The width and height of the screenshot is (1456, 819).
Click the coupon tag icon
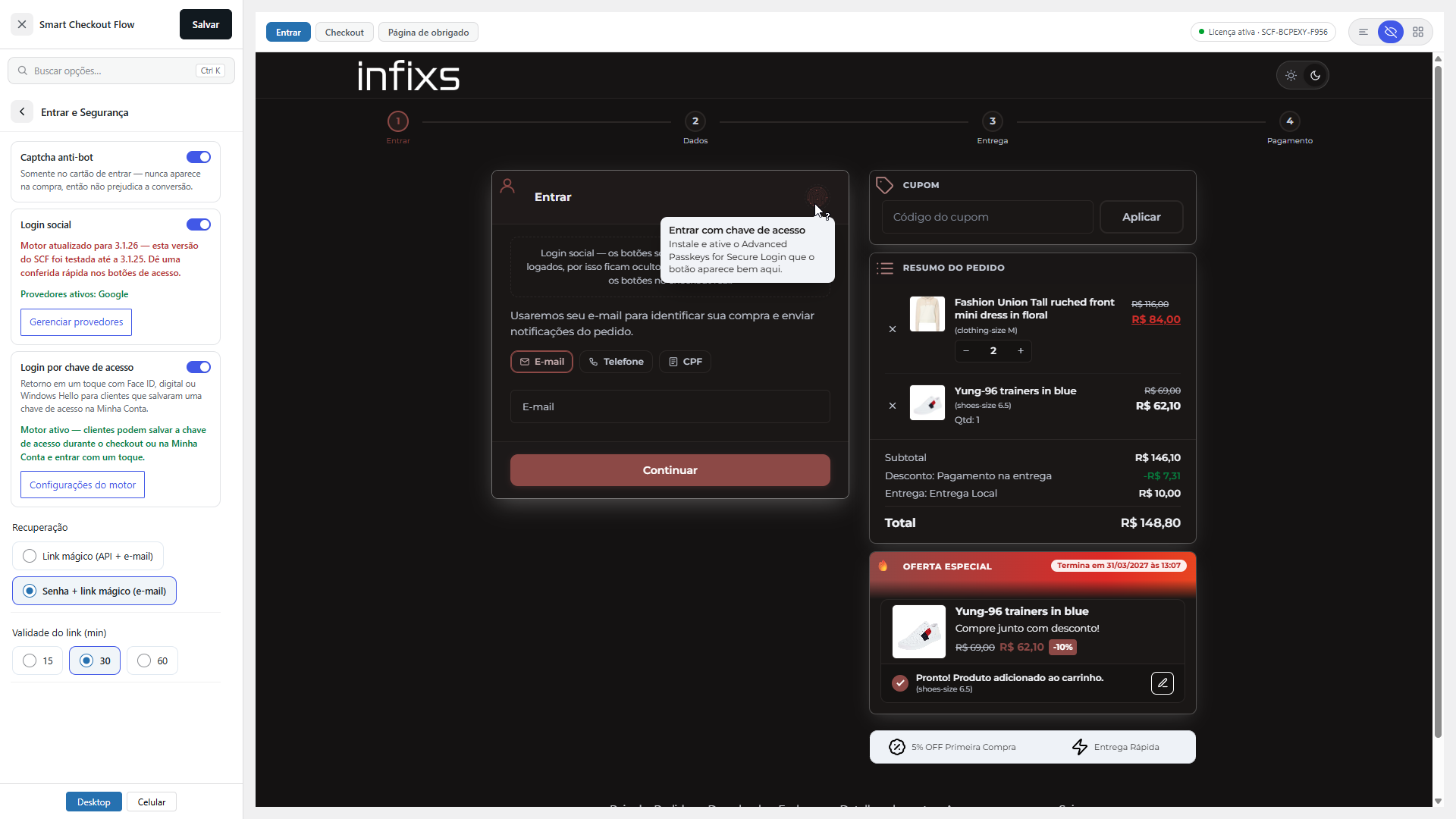pyautogui.click(x=884, y=185)
